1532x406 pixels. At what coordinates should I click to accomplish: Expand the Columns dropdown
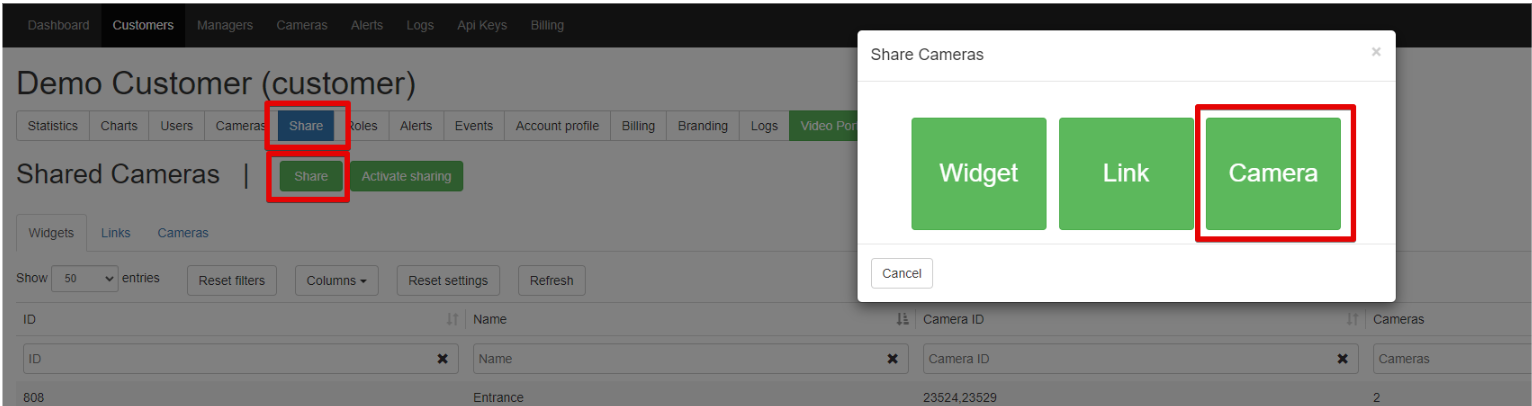click(x=336, y=280)
